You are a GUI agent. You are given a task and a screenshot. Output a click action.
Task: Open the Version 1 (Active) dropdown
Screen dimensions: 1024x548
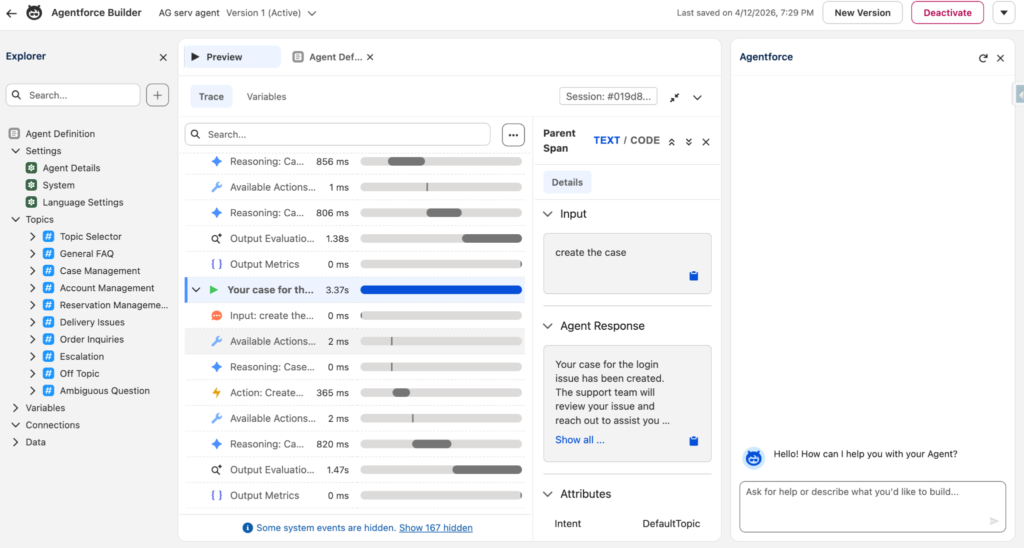tap(312, 14)
